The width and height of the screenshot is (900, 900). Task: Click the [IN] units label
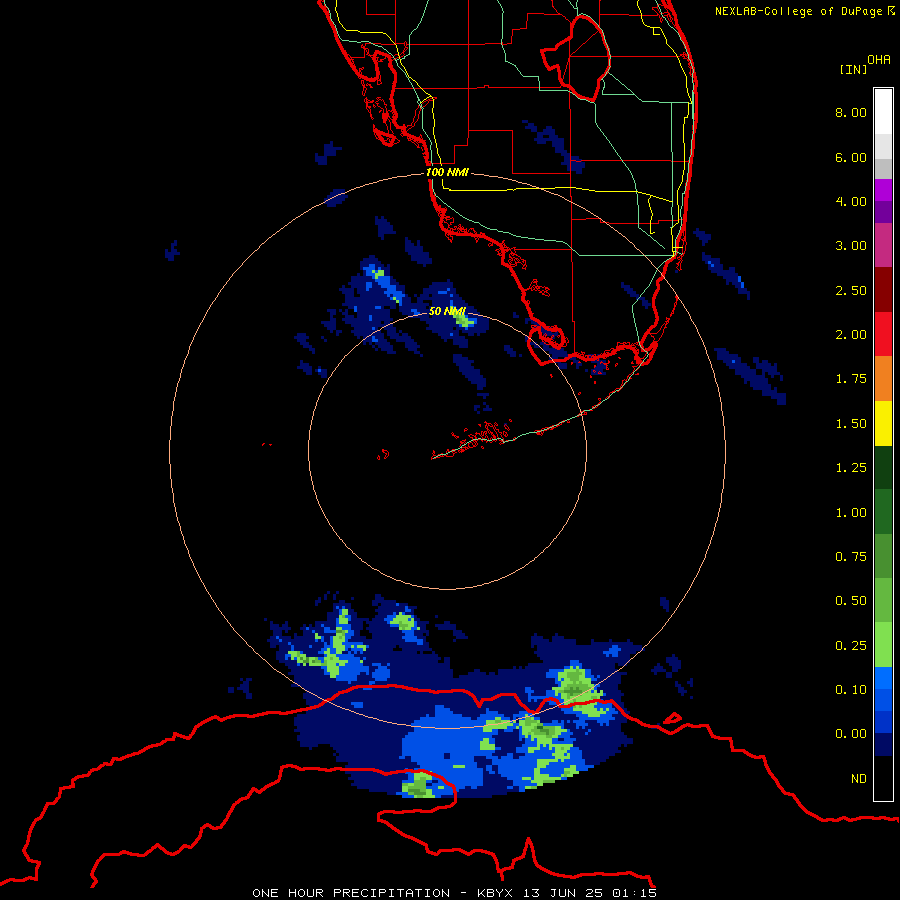853,69
